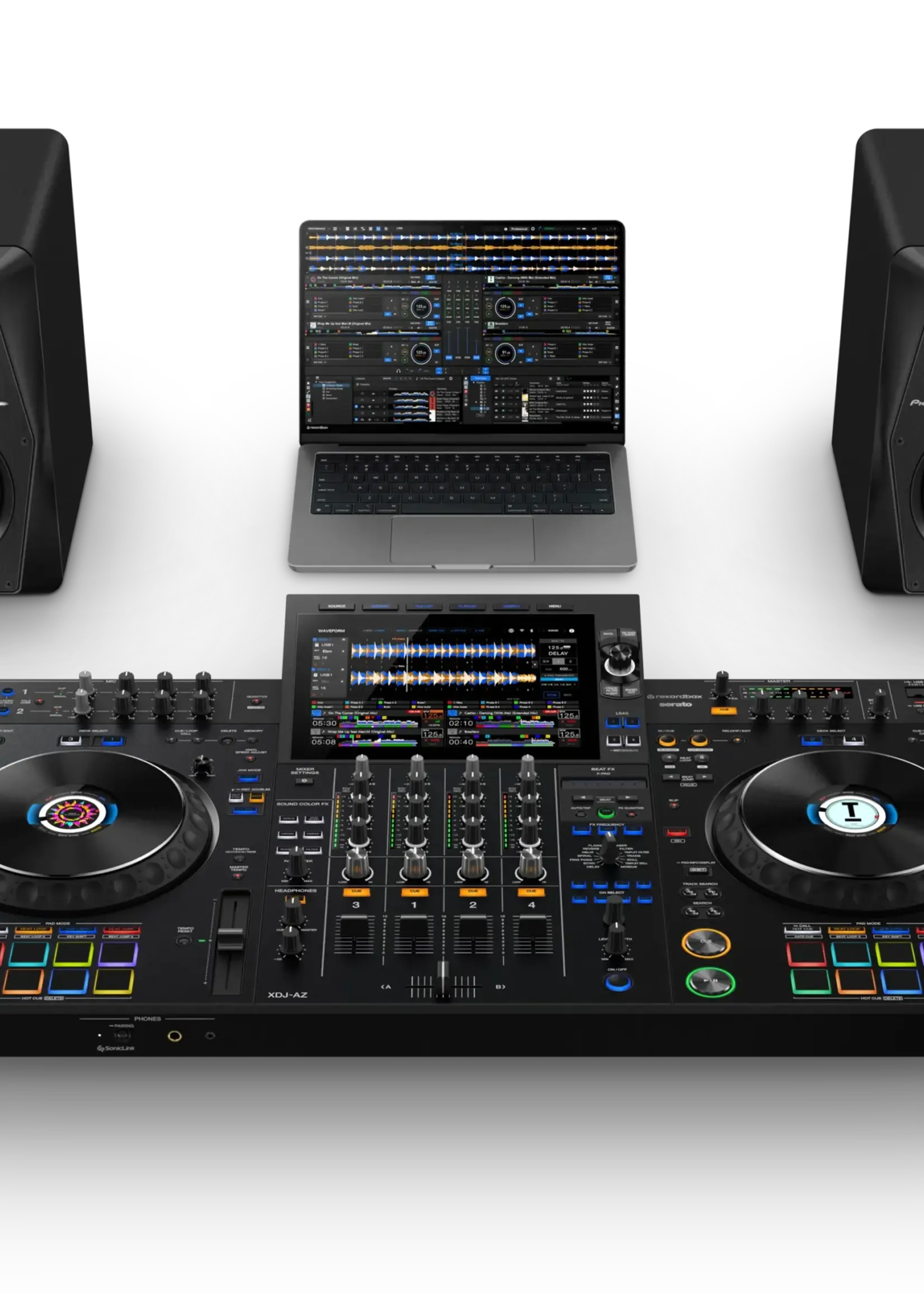The width and height of the screenshot is (924, 1294).
Task: Touch the Beat FX select rotary knob
Action: tap(609, 849)
